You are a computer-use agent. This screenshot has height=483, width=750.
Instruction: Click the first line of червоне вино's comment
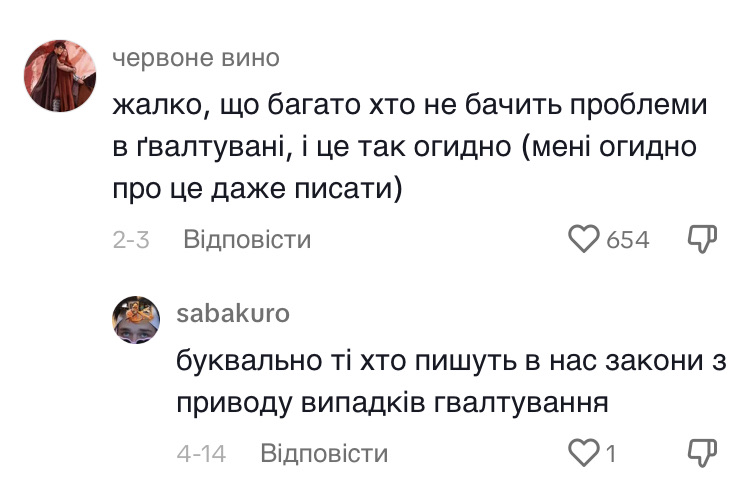click(x=411, y=104)
